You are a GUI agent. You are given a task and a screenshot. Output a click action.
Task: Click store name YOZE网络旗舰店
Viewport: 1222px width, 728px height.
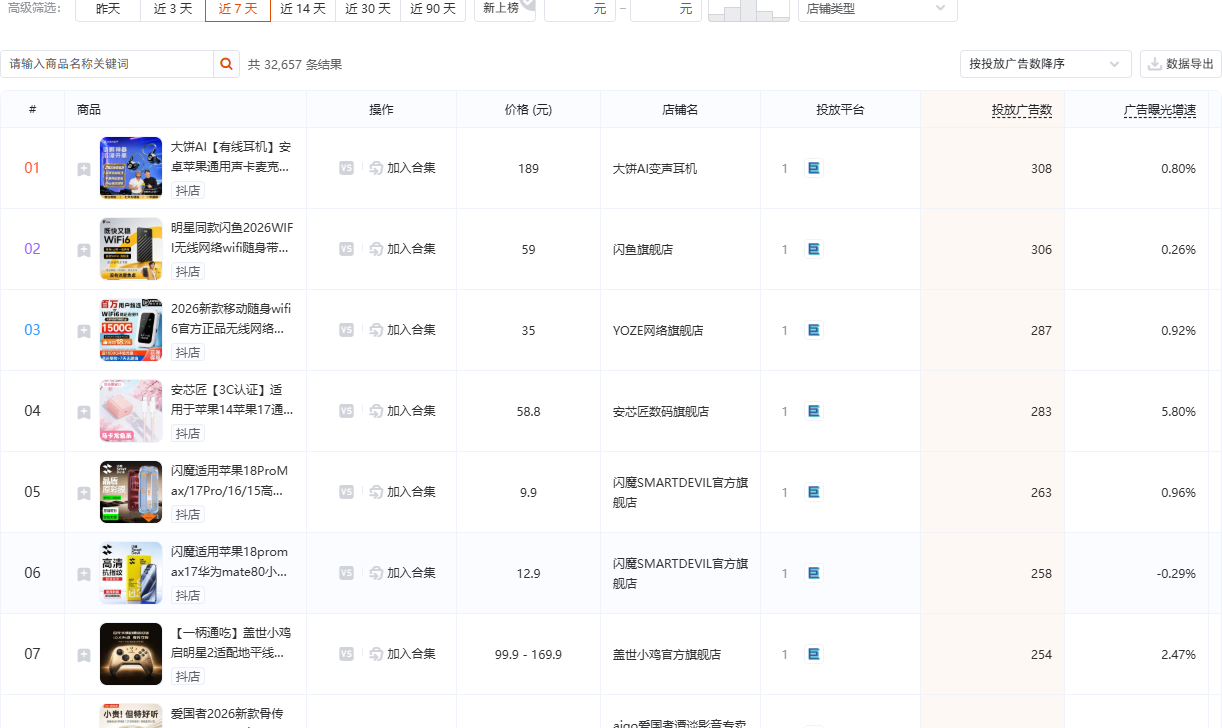658,331
